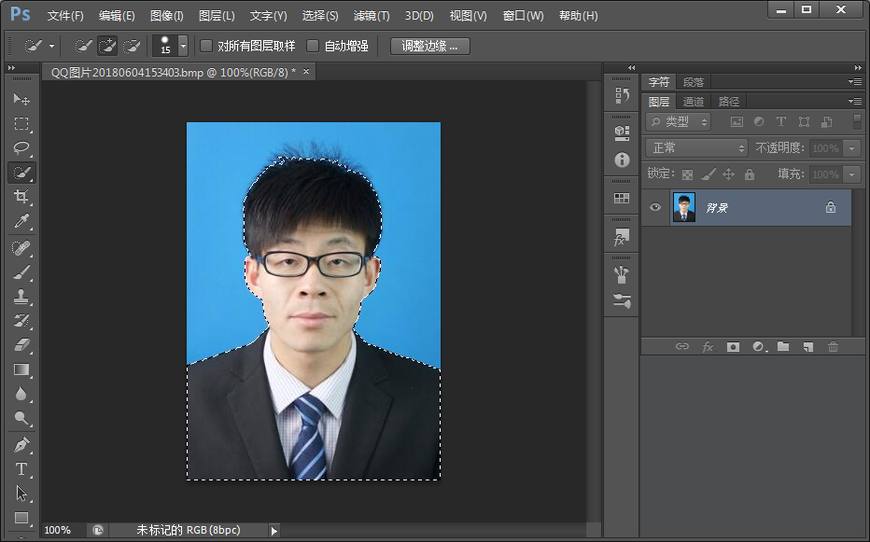Open the 不透明度 opacity dropdown arrow

click(852, 148)
